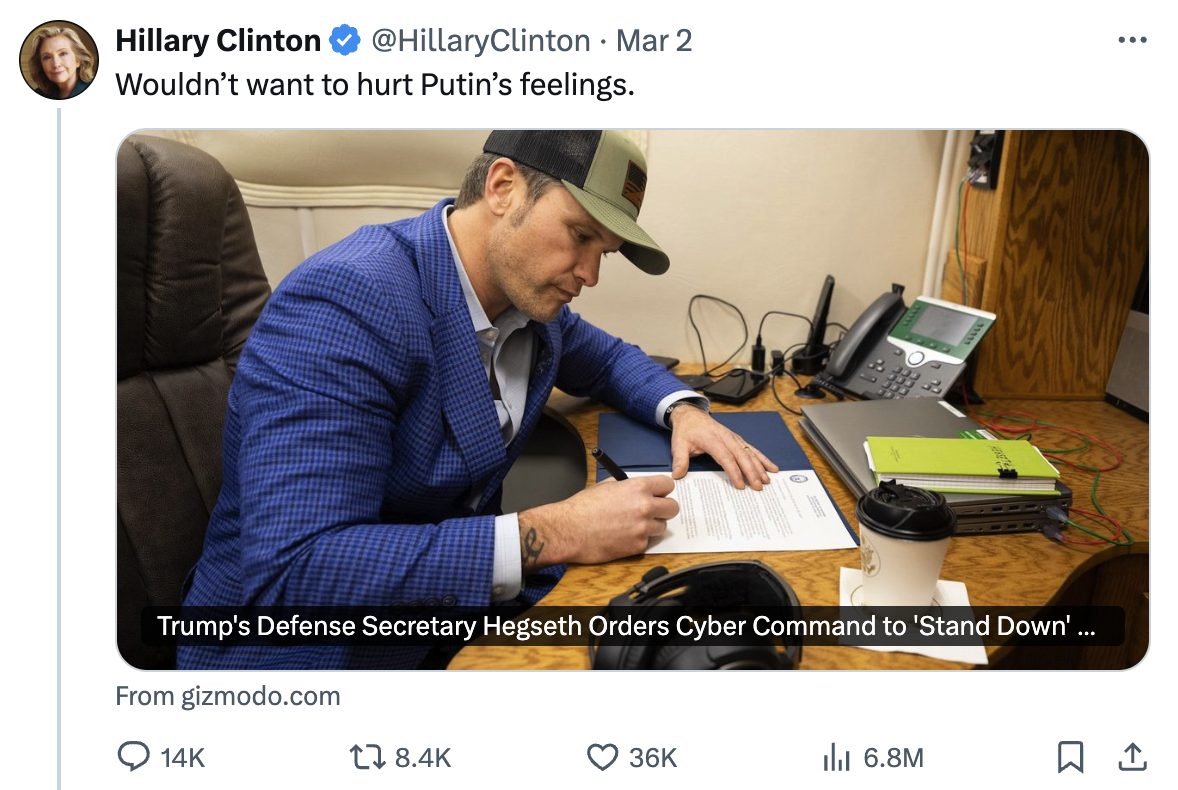The width and height of the screenshot is (1178, 790).
Task: Bookmark this tweet
Action: [x=1070, y=758]
